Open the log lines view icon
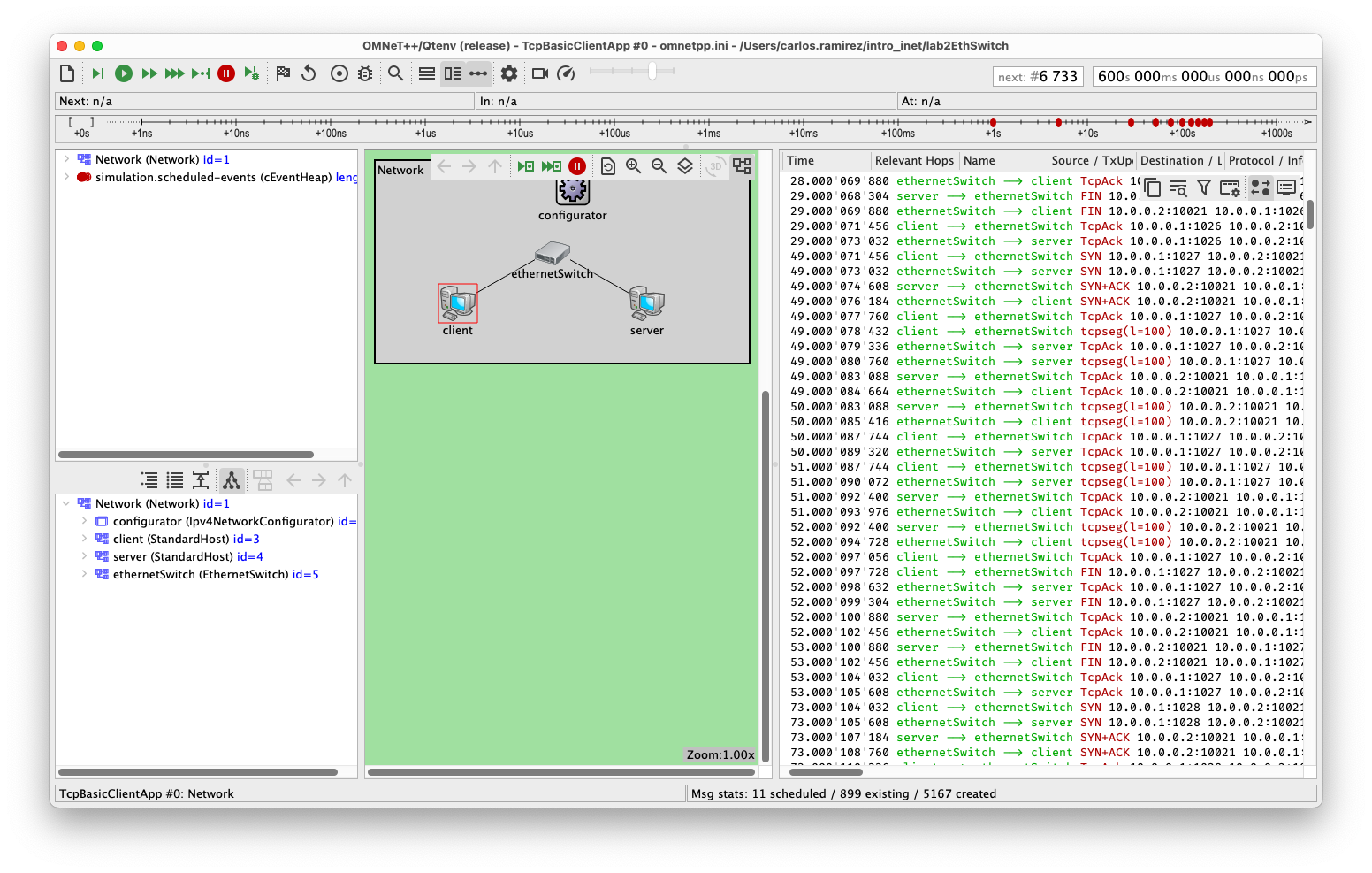Screen dimensions: 1372x873 coord(427,73)
